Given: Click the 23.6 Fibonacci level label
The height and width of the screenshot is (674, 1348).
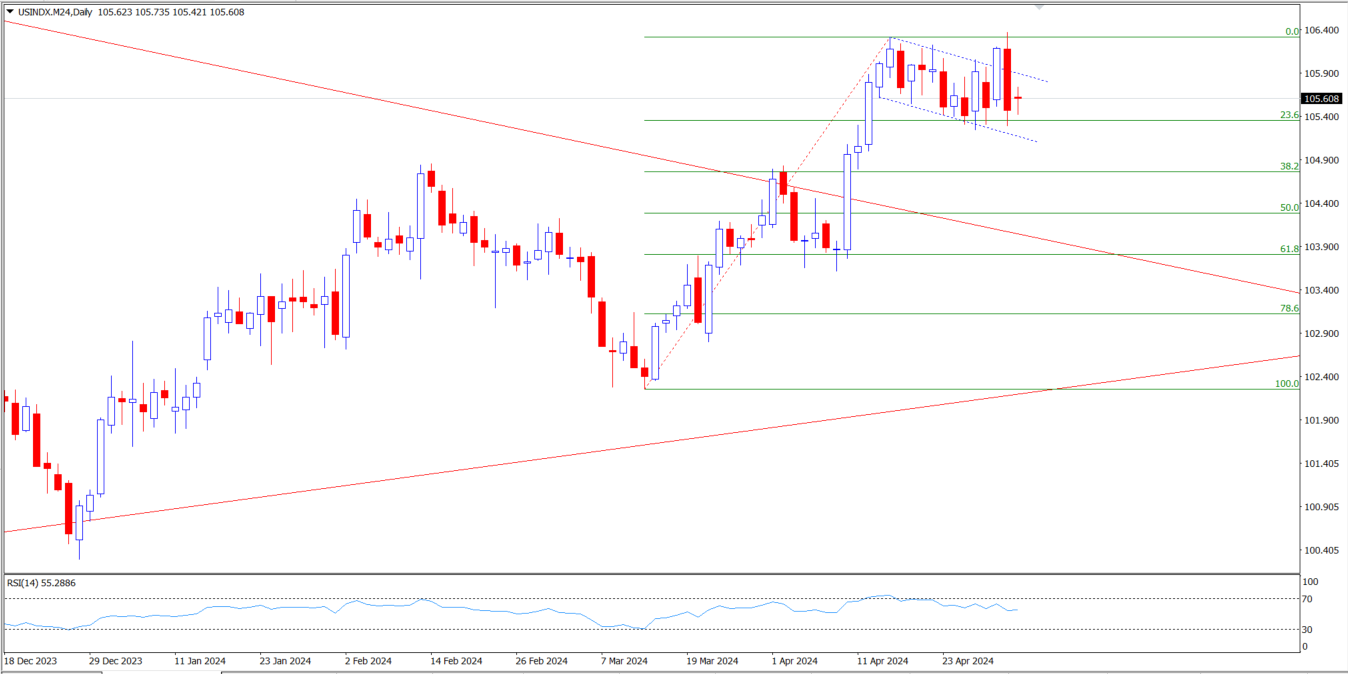Looking at the screenshot, I should [x=1289, y=115].
